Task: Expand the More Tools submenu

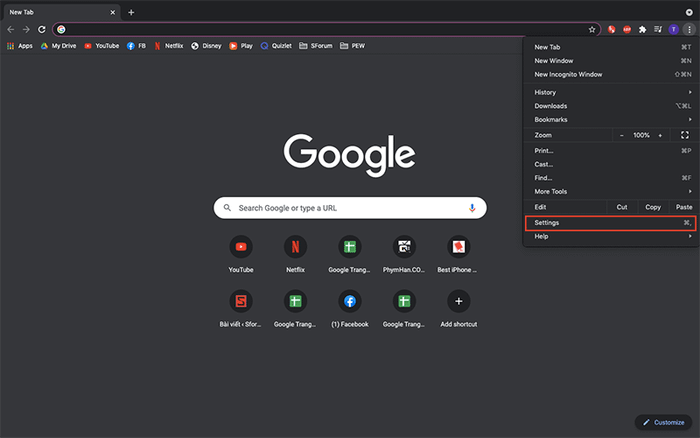Action: pyautogui.click(x=611, y=192)
